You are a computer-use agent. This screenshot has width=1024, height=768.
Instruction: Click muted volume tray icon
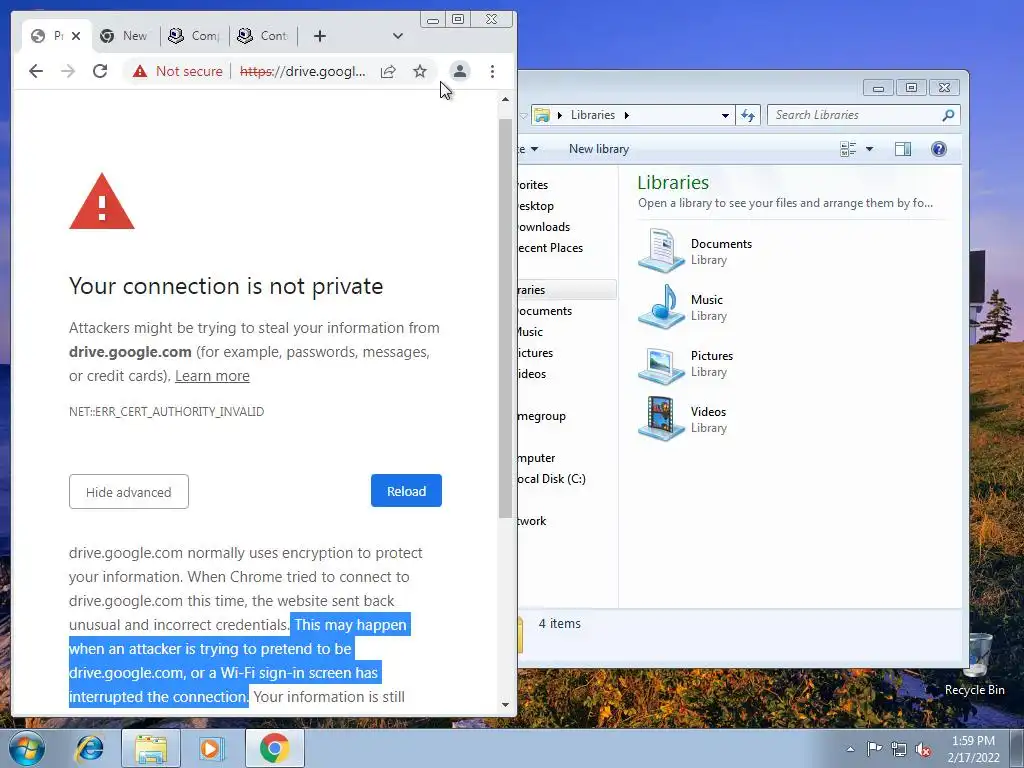click(x=923, y=749)
